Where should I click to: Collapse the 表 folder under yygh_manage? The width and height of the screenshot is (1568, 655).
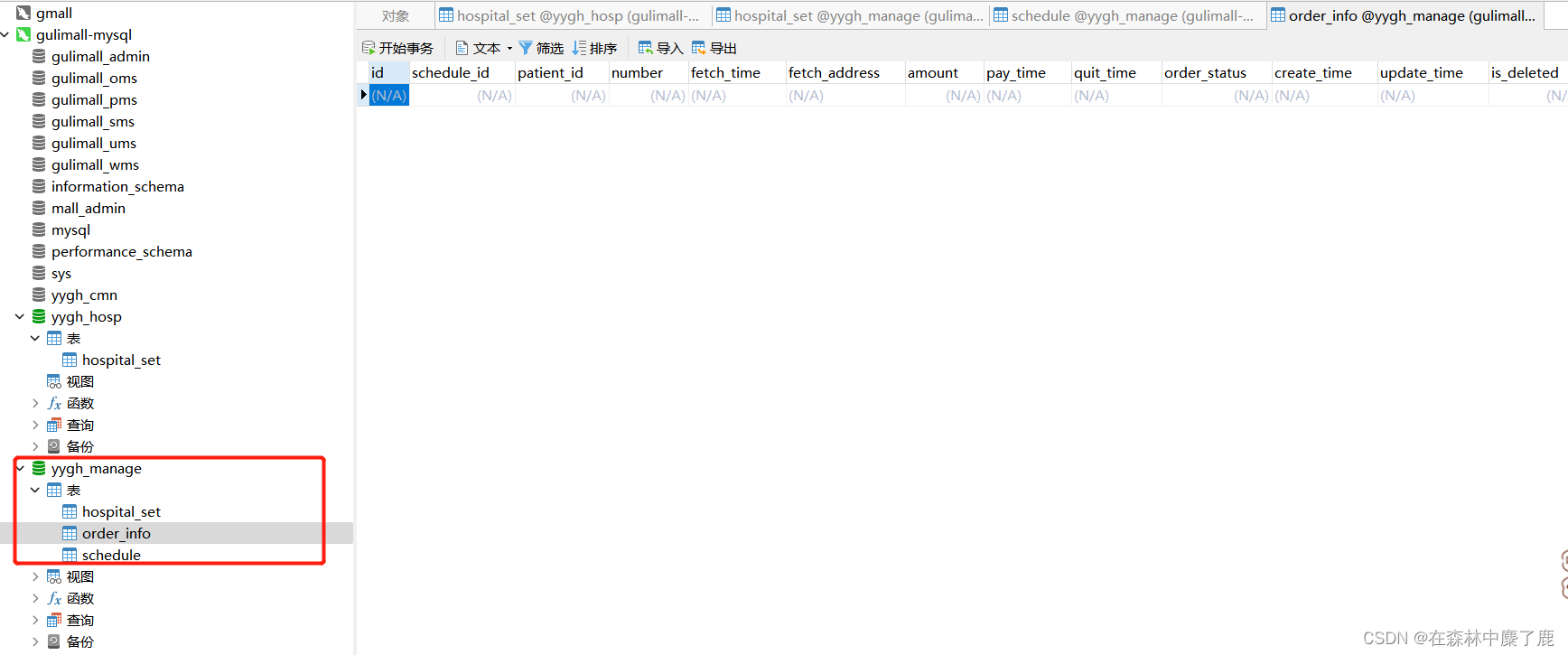pyautogui.click(x=35, y=490)
